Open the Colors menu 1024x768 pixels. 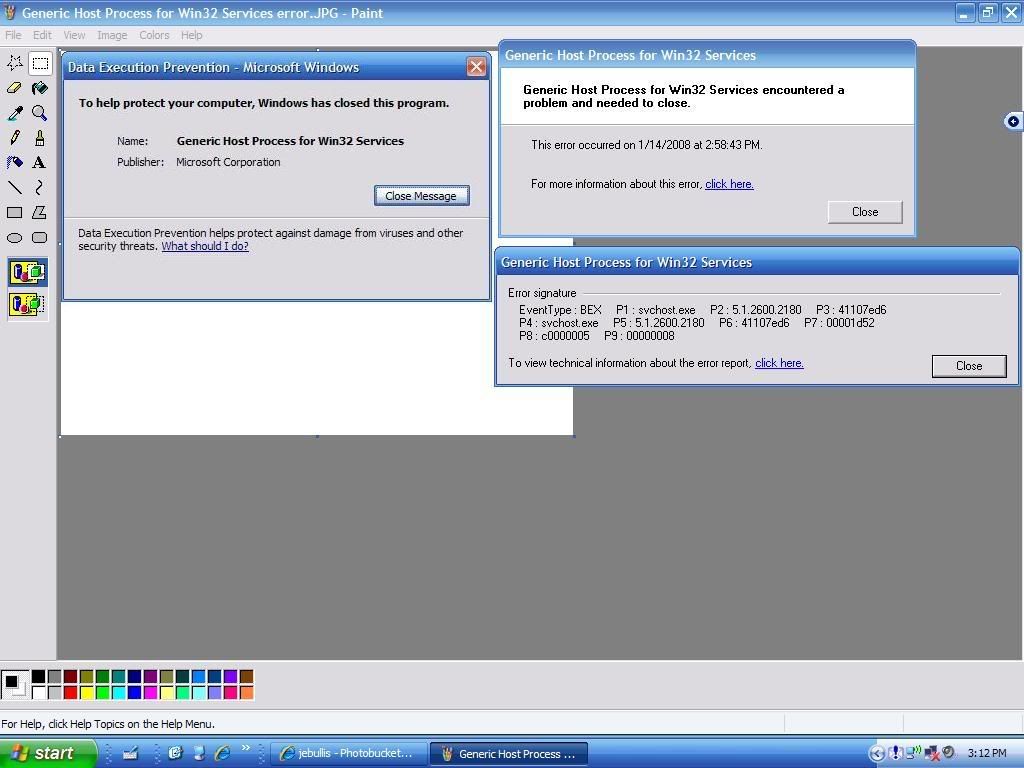pyautogui.click(x=154, y=35)
